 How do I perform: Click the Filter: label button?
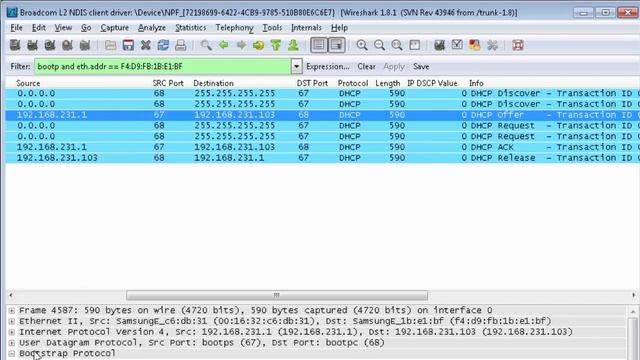click(x=20, y=67)
